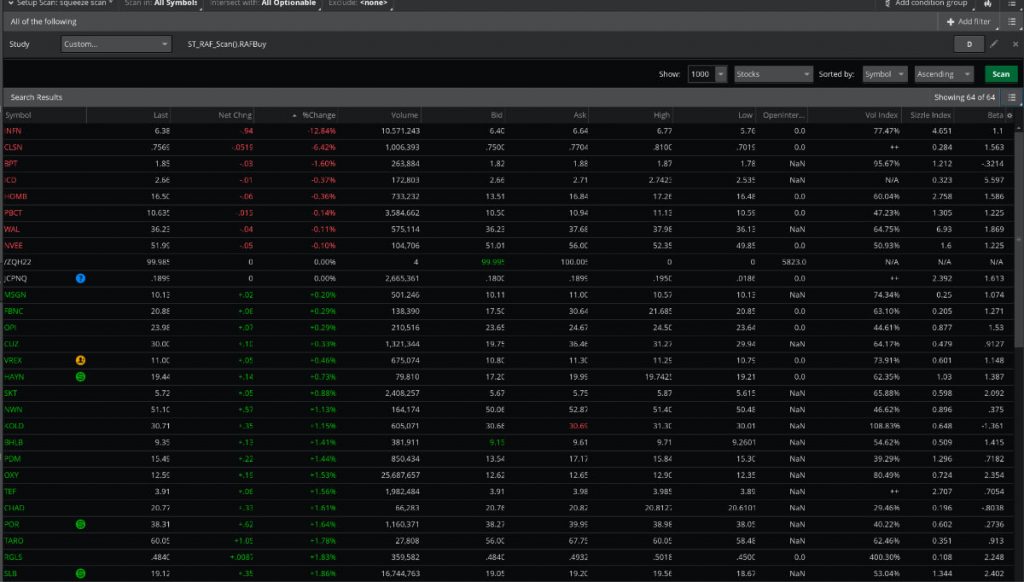This screenshot has width=1024, height=582.
Task: Open the column customization gear in results header
Action: 1011,115
